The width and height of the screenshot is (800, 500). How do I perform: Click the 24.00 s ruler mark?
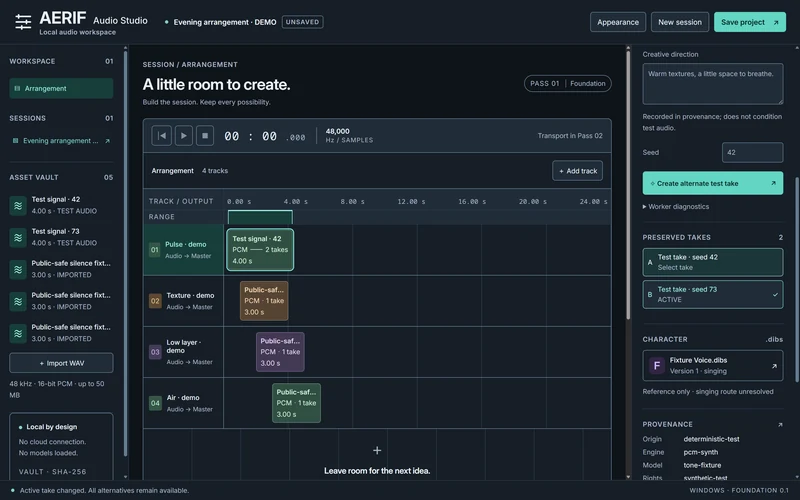point(593,202)
